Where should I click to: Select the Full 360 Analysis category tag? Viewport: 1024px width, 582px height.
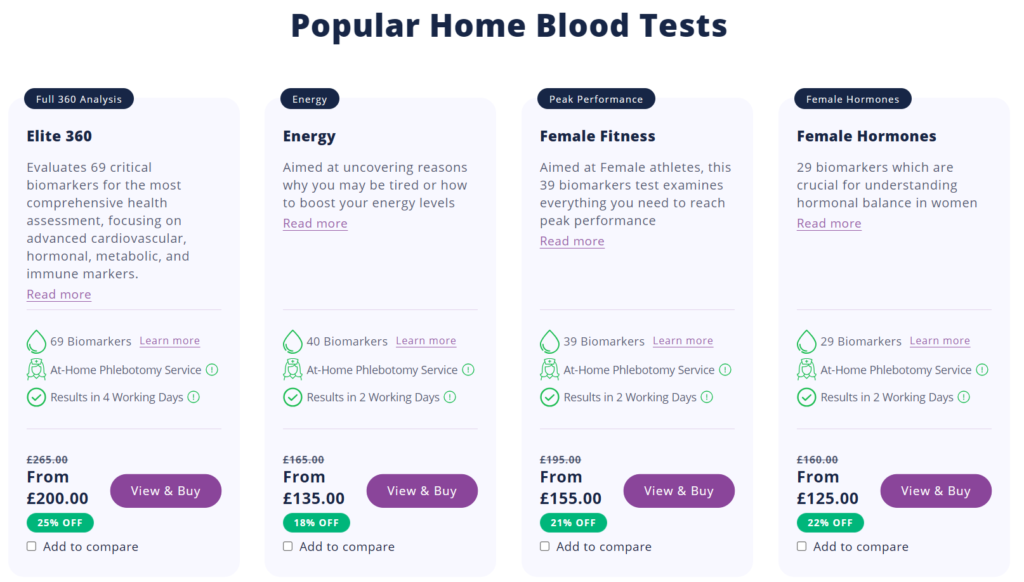79,99
